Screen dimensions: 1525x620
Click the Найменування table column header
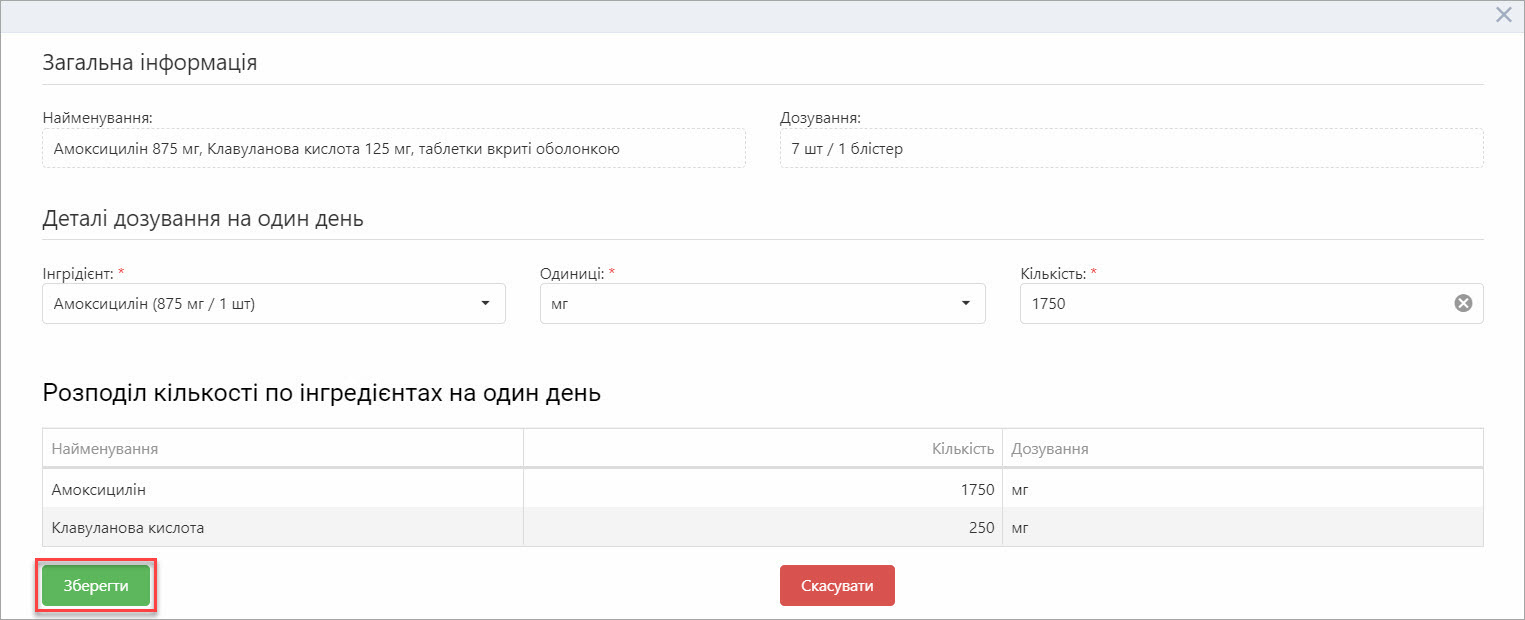(105, 449)
